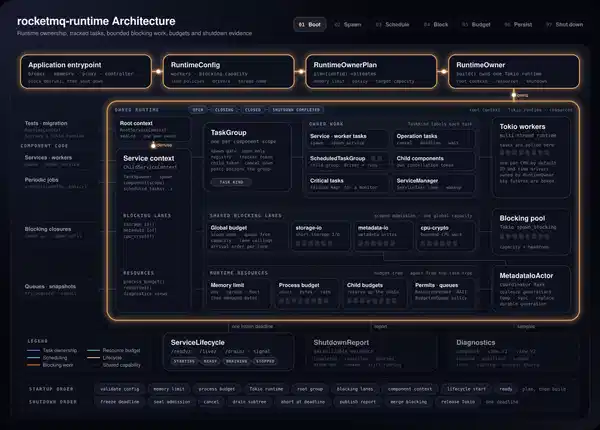Select the cpu-crypto lane card

tap(446, 236)
